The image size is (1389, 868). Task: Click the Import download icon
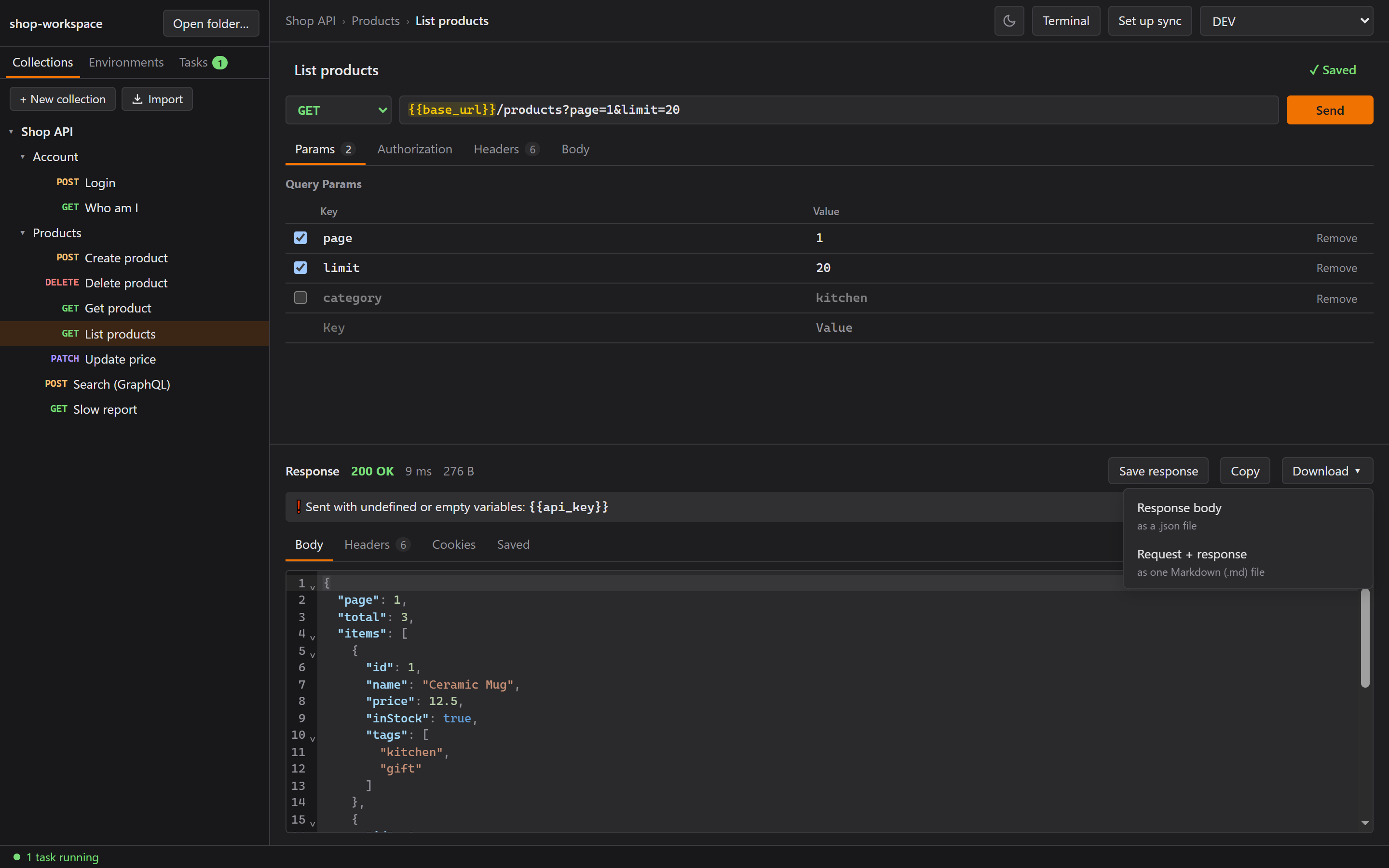click(137, 99)
